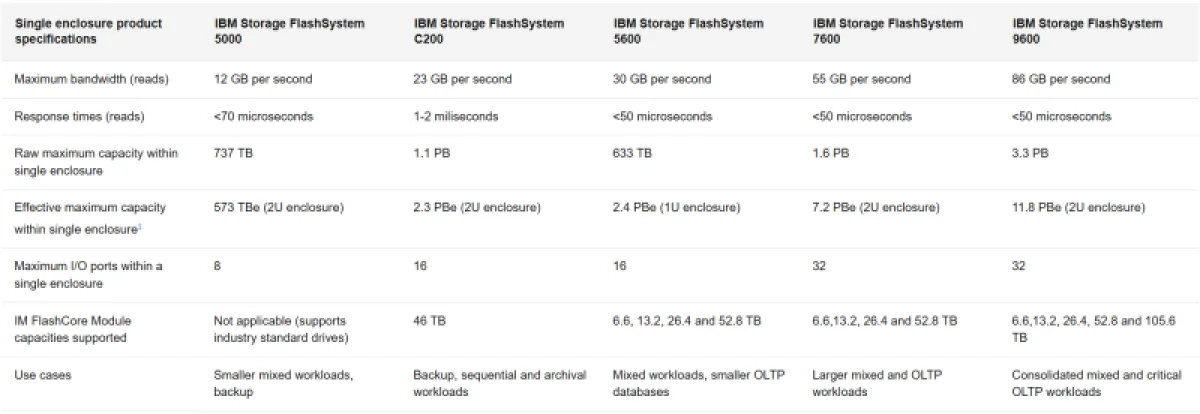1200x414 pixels.
Task: Select the IBM Storage FlashSystem C200 header
Action: coord(488,31)
